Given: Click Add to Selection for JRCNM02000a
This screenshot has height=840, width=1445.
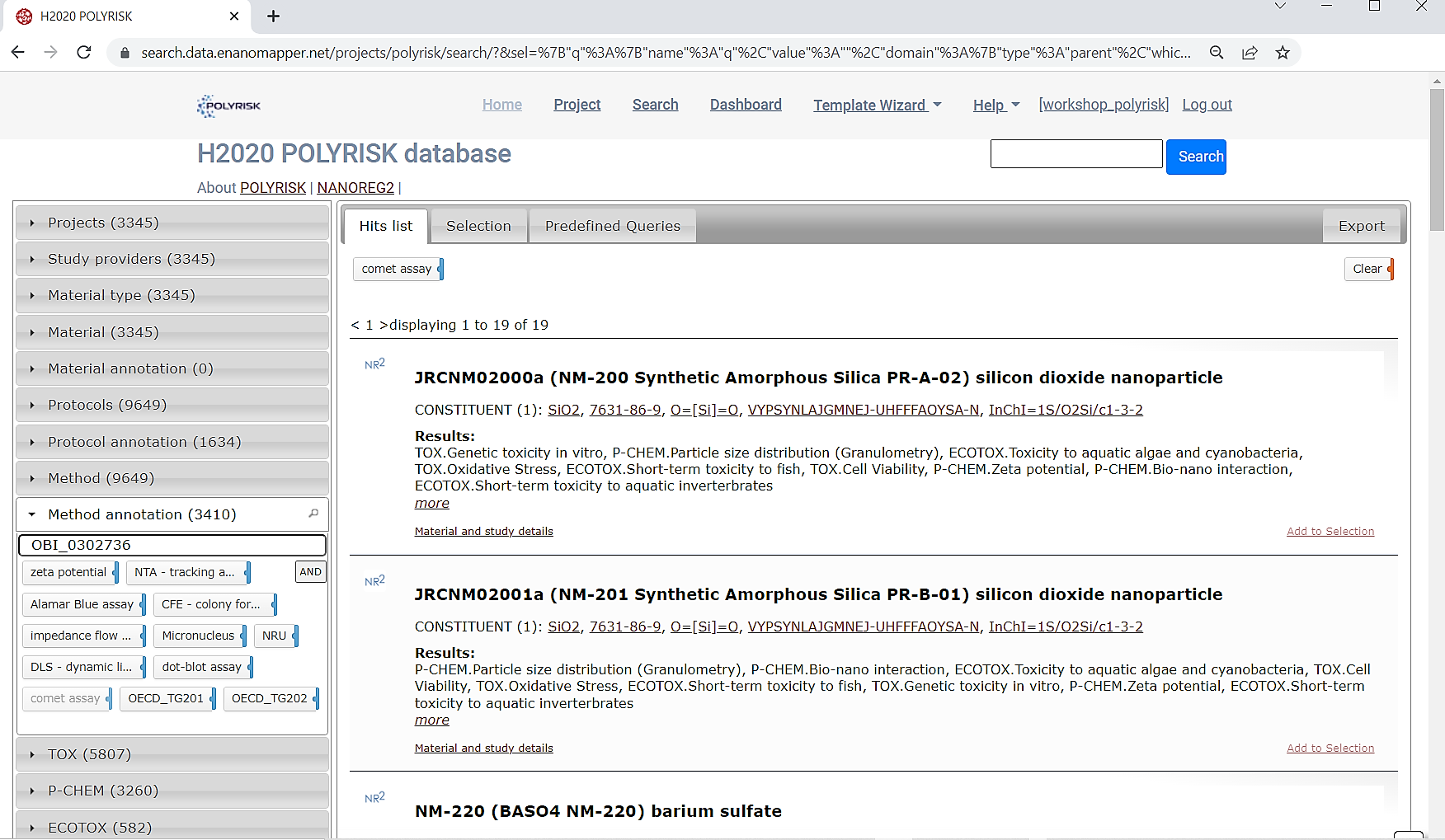Looking at the screenshot, I should (x=1330, y=532).
